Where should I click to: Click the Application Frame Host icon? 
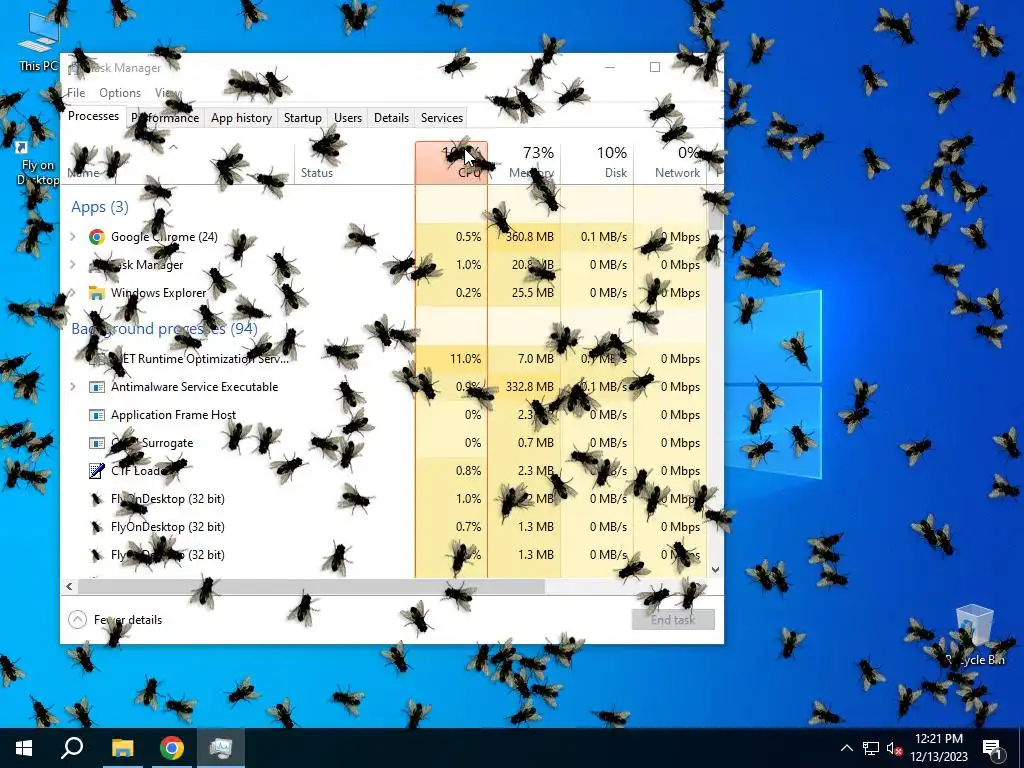[97, 415]
